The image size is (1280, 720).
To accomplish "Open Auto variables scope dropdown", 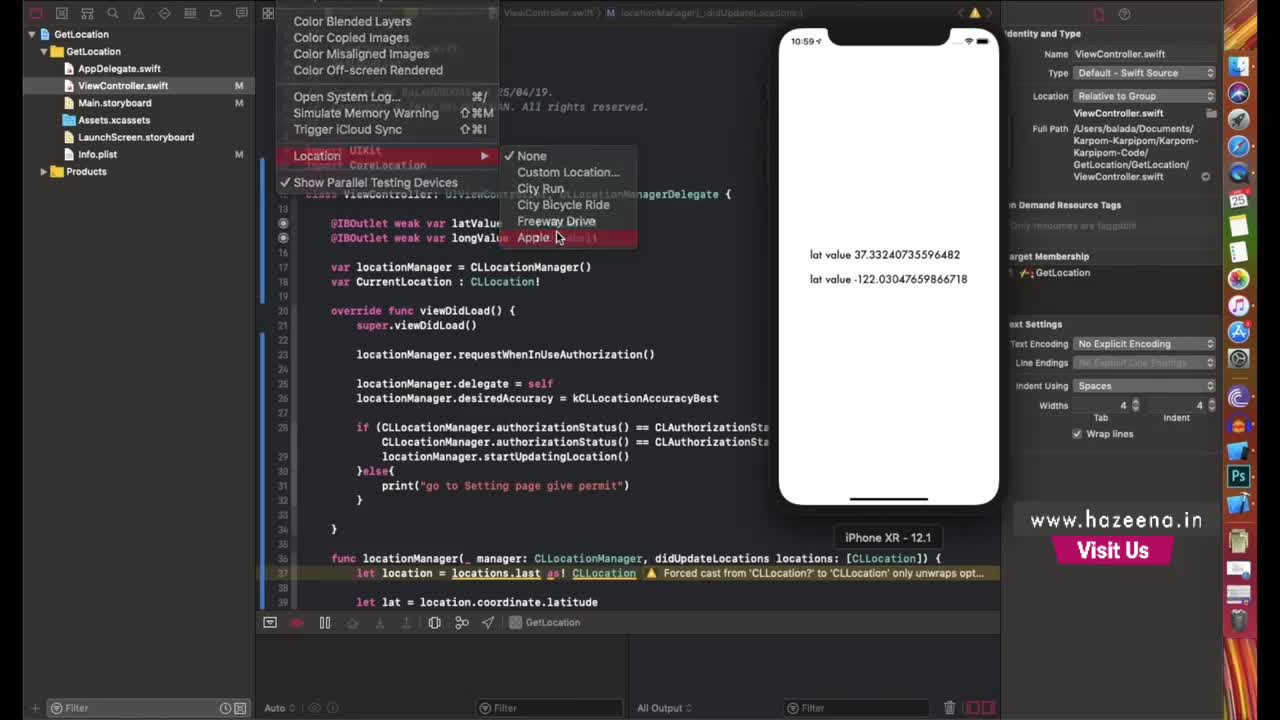I will coord(279,708).
